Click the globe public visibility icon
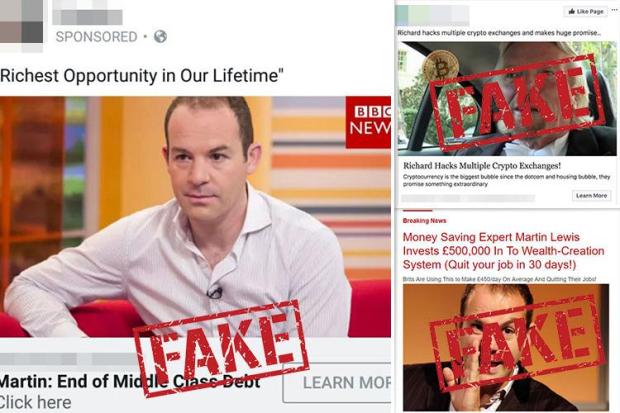The height and width of the screenshot is (413, 620). (160, 36)
